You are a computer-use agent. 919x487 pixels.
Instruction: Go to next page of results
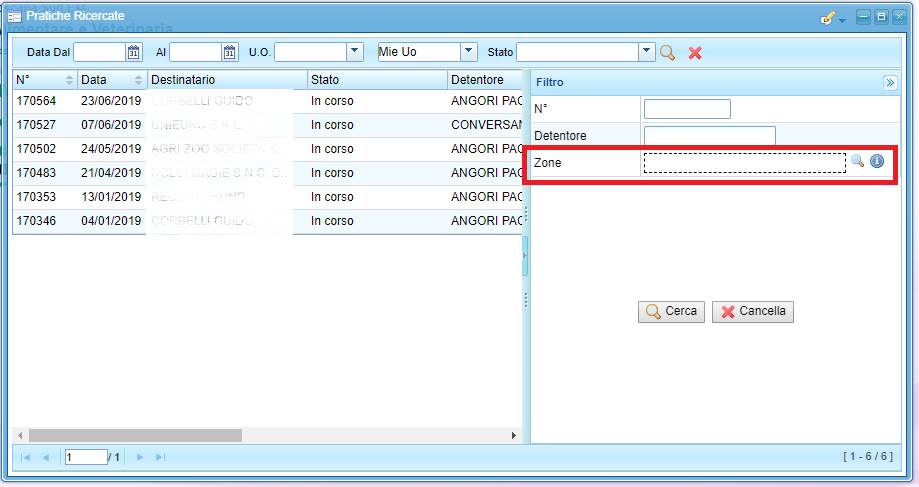pos(139,457)
